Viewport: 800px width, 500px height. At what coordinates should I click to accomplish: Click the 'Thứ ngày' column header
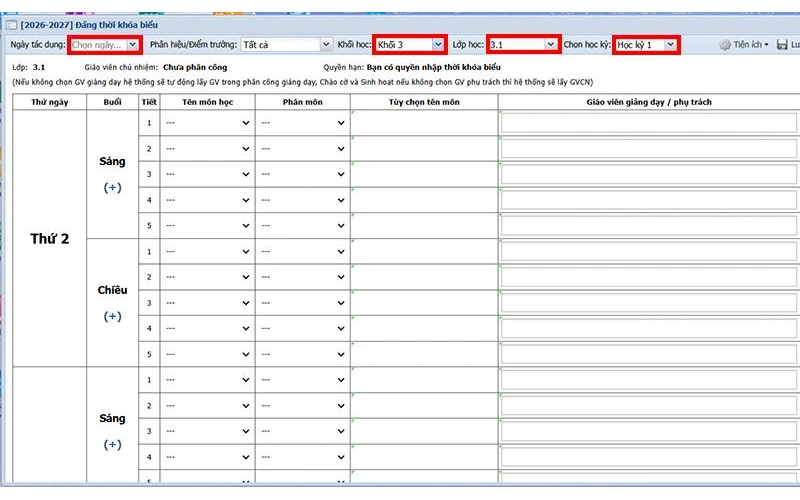49,102
